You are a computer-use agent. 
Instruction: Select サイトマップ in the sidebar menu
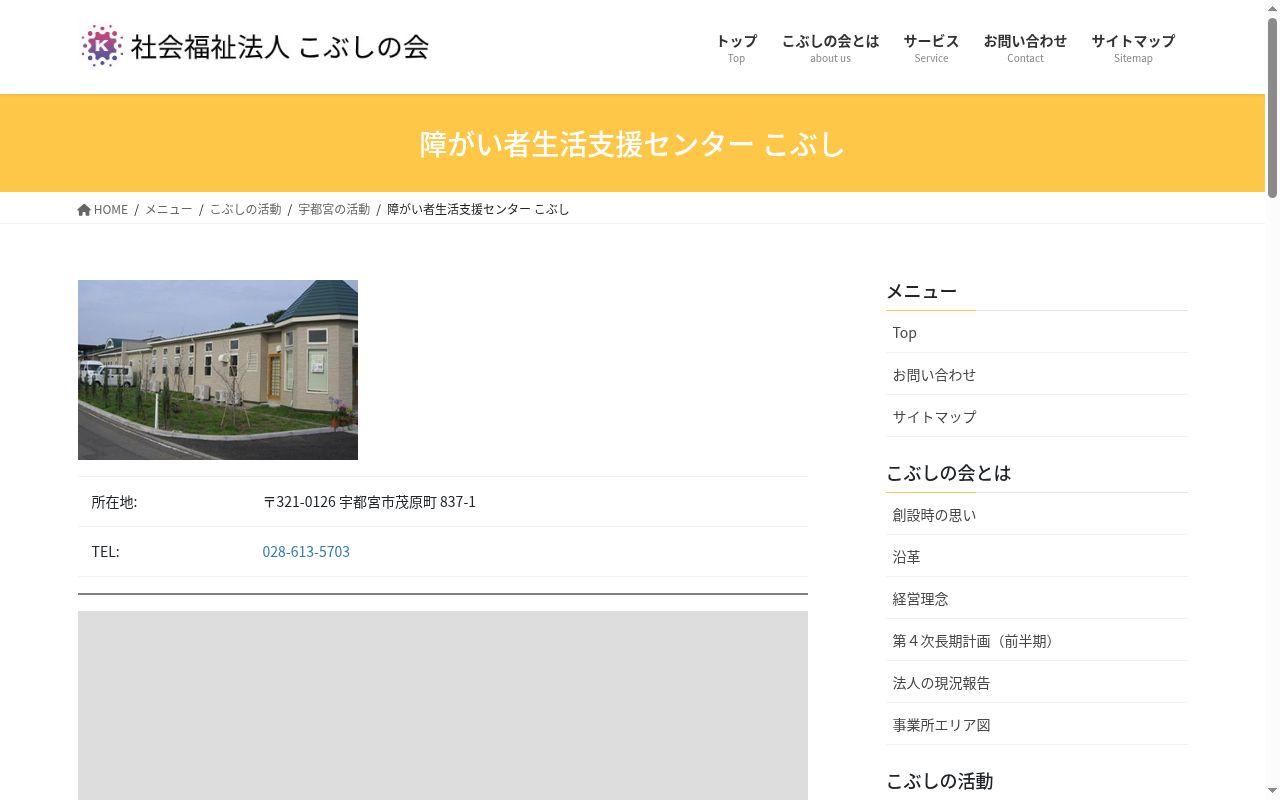click(1037, 416)
